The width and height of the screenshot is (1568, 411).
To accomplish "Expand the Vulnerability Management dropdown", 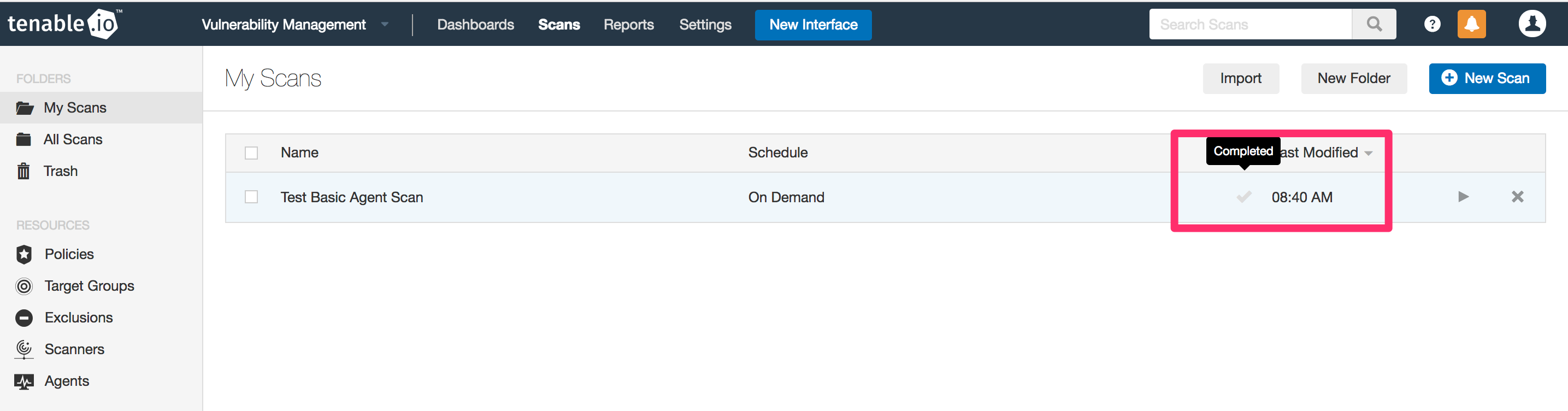I will click(x=384, y=25).
